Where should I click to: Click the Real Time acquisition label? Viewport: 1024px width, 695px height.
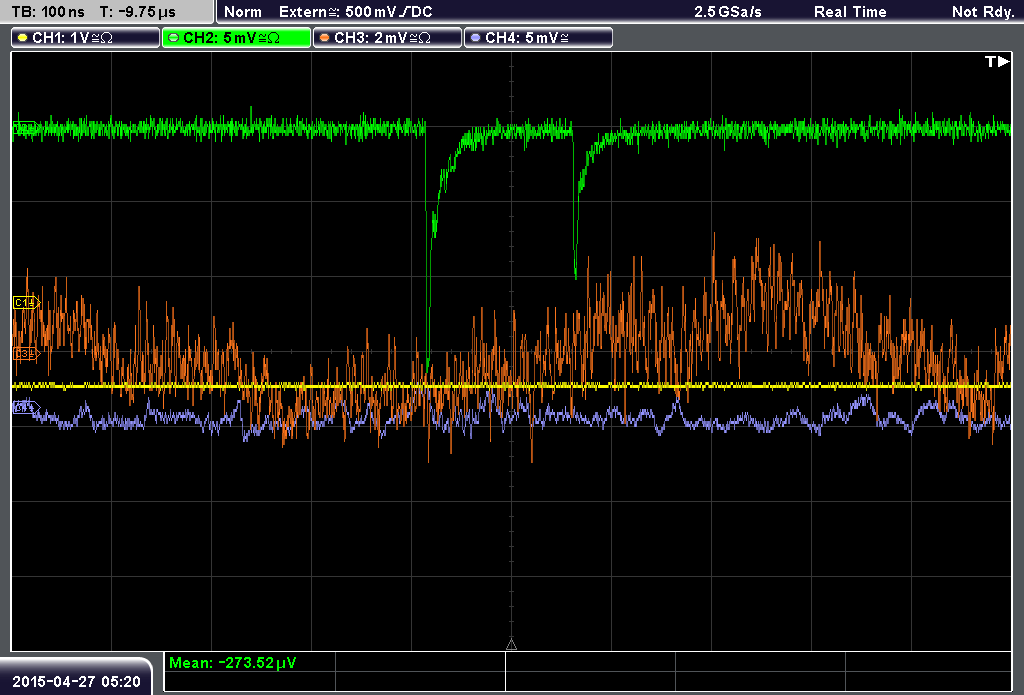pyautogui.click(x=850, y=12)
